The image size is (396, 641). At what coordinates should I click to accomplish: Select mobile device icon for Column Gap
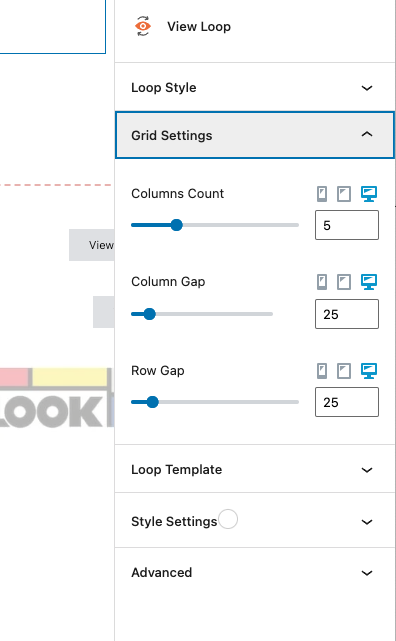(x=322, y=282)
